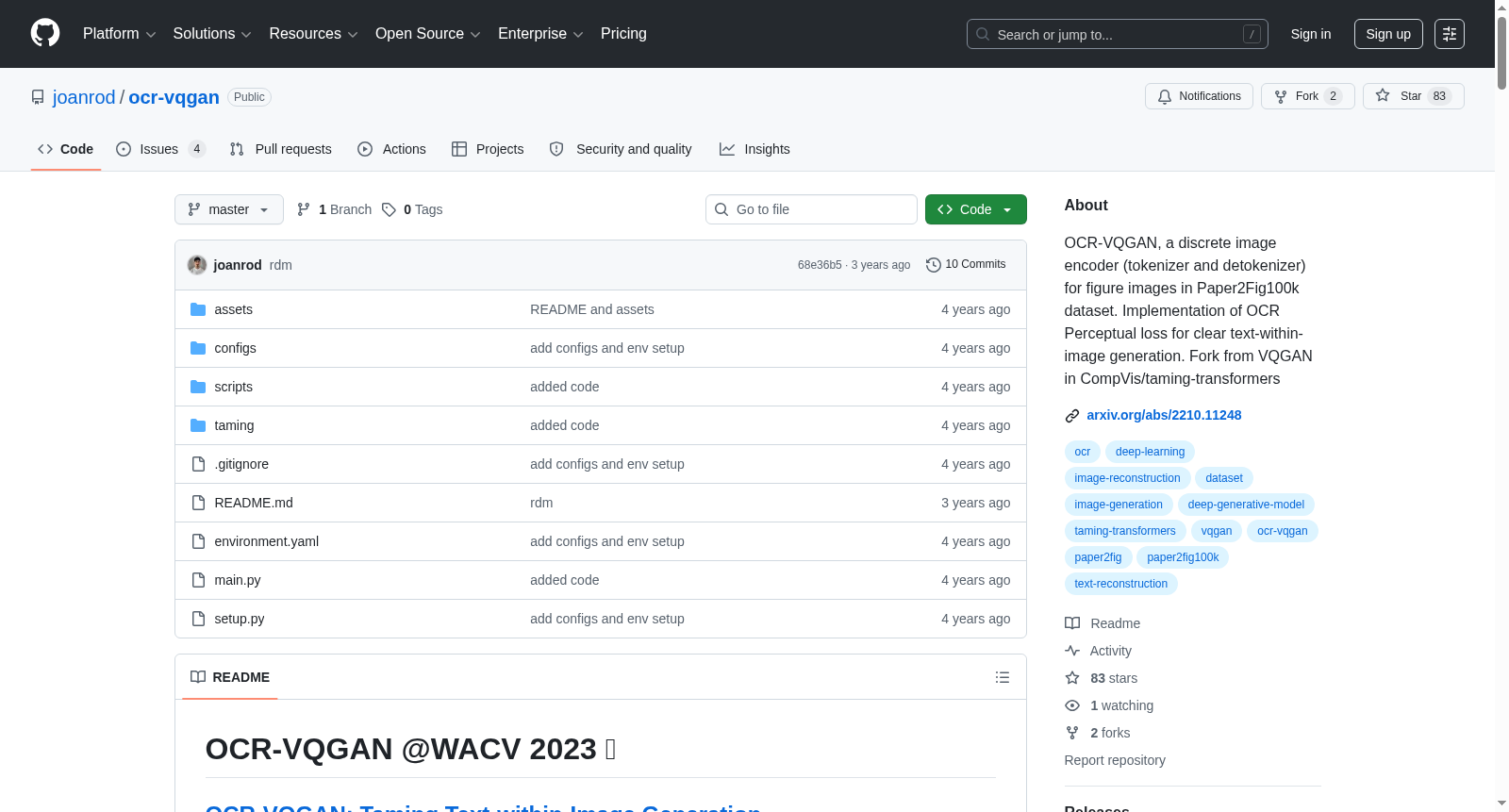The image size is (1509, 812).
Task: Open the 68e36b5 commit hash
Action: (x=820, y=265)
